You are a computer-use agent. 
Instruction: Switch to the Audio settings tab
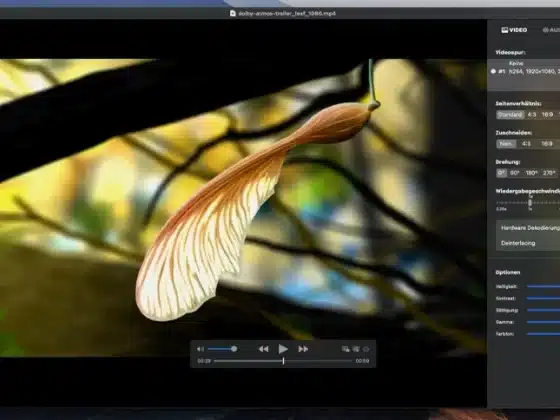551,30
